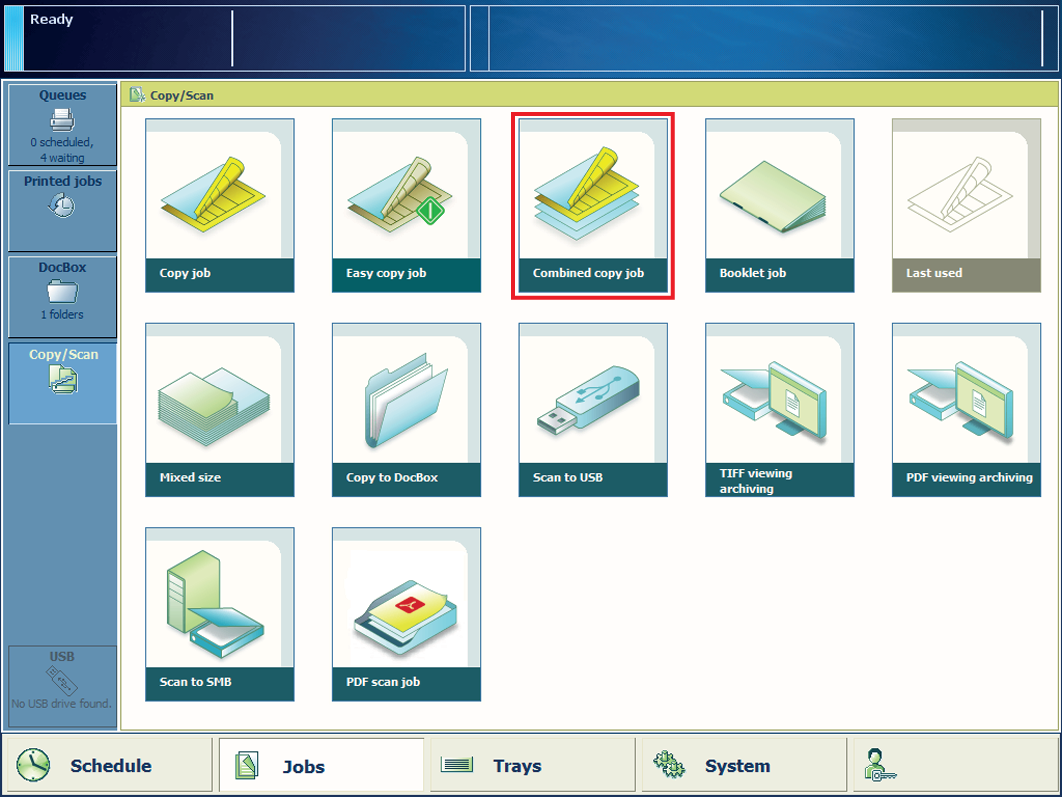Switch to the Schedule tab

[x=108, y=766]
